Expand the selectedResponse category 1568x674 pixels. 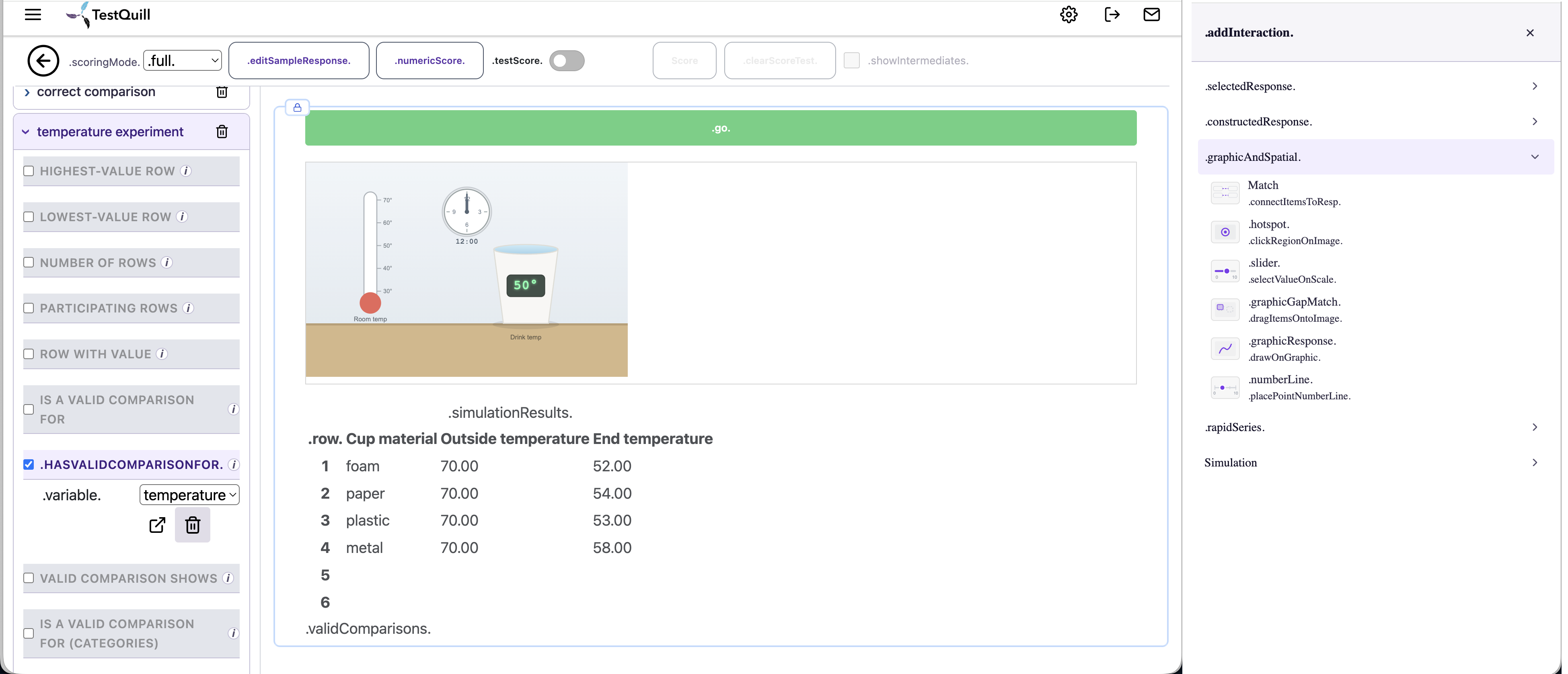pyautogui.click(x=1376, y=86)
